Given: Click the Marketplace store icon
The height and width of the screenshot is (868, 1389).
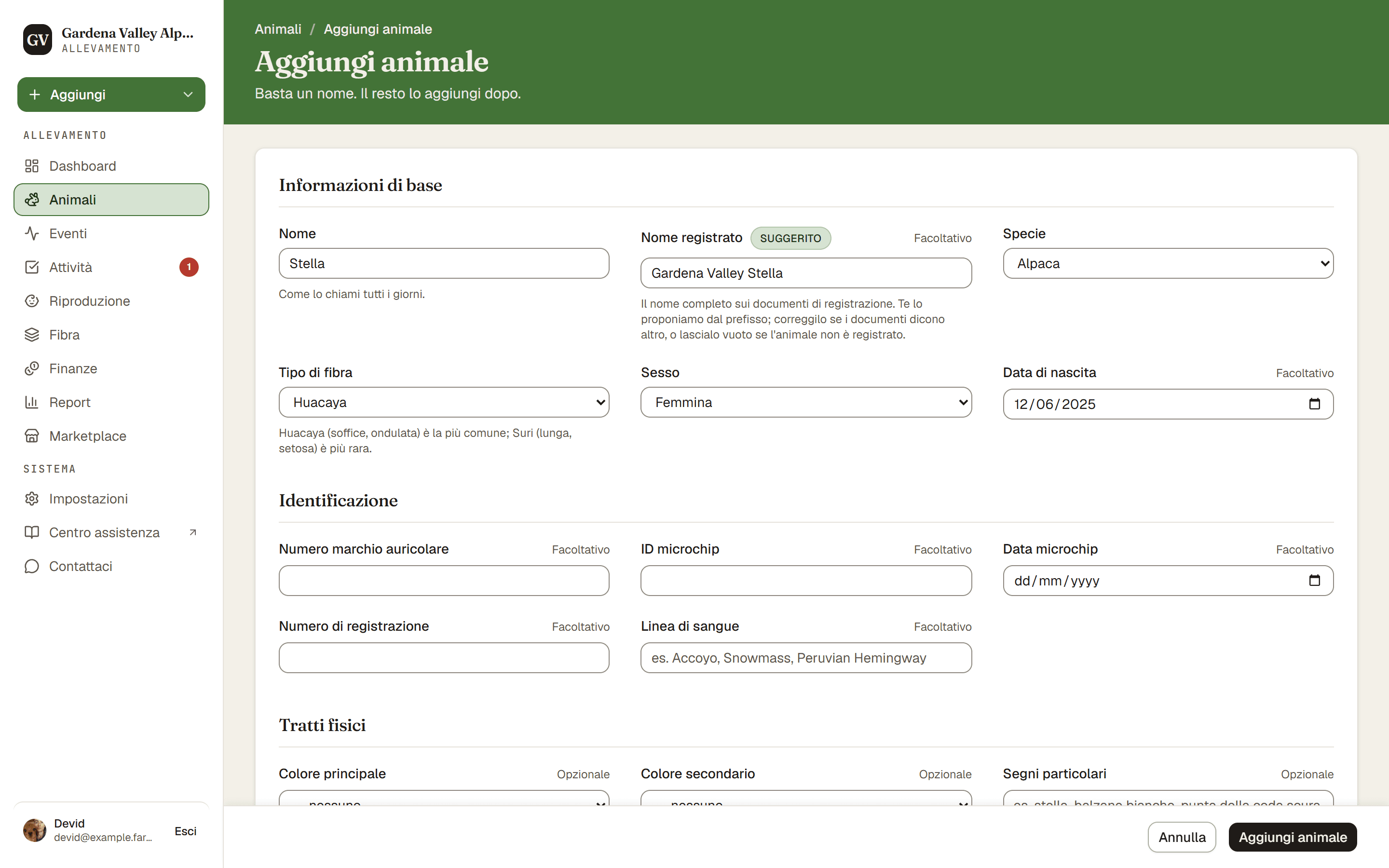Looking at the screenshot, I should point(31,436).
